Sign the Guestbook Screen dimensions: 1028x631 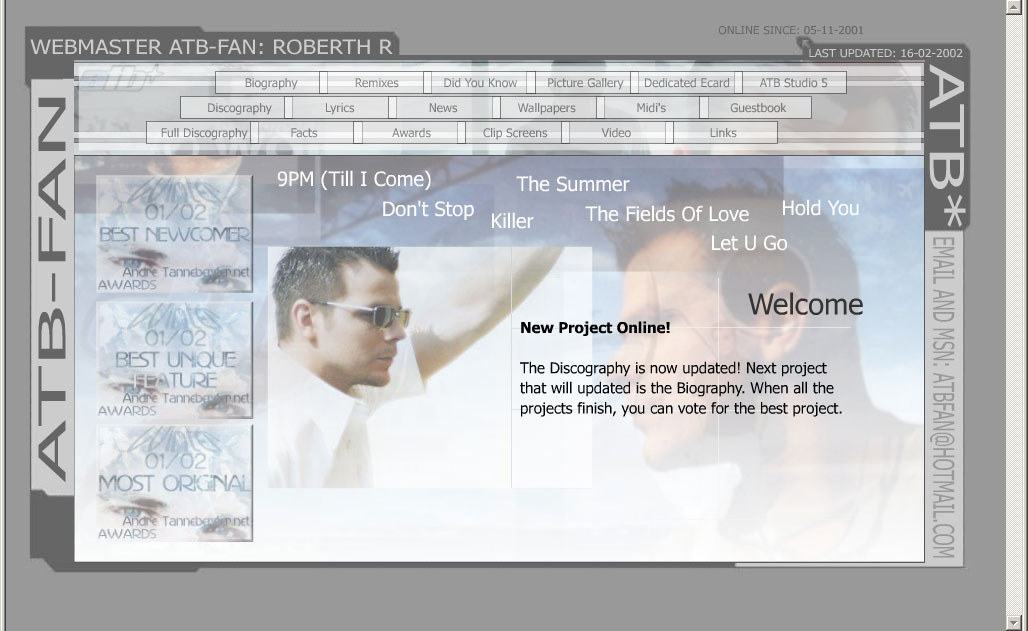click(x=757, y=108)
